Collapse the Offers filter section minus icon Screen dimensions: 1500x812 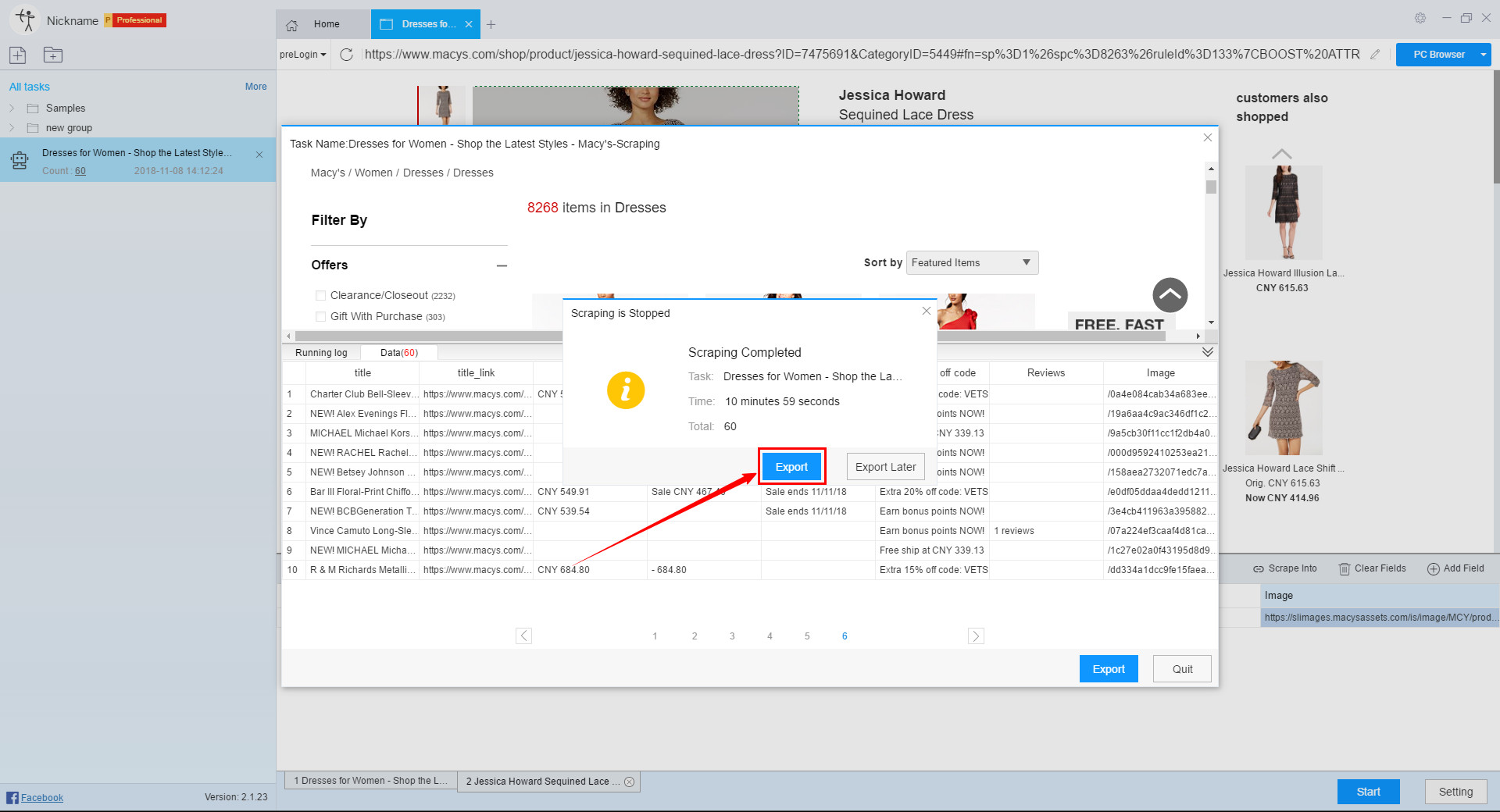[x=502, y=265]
